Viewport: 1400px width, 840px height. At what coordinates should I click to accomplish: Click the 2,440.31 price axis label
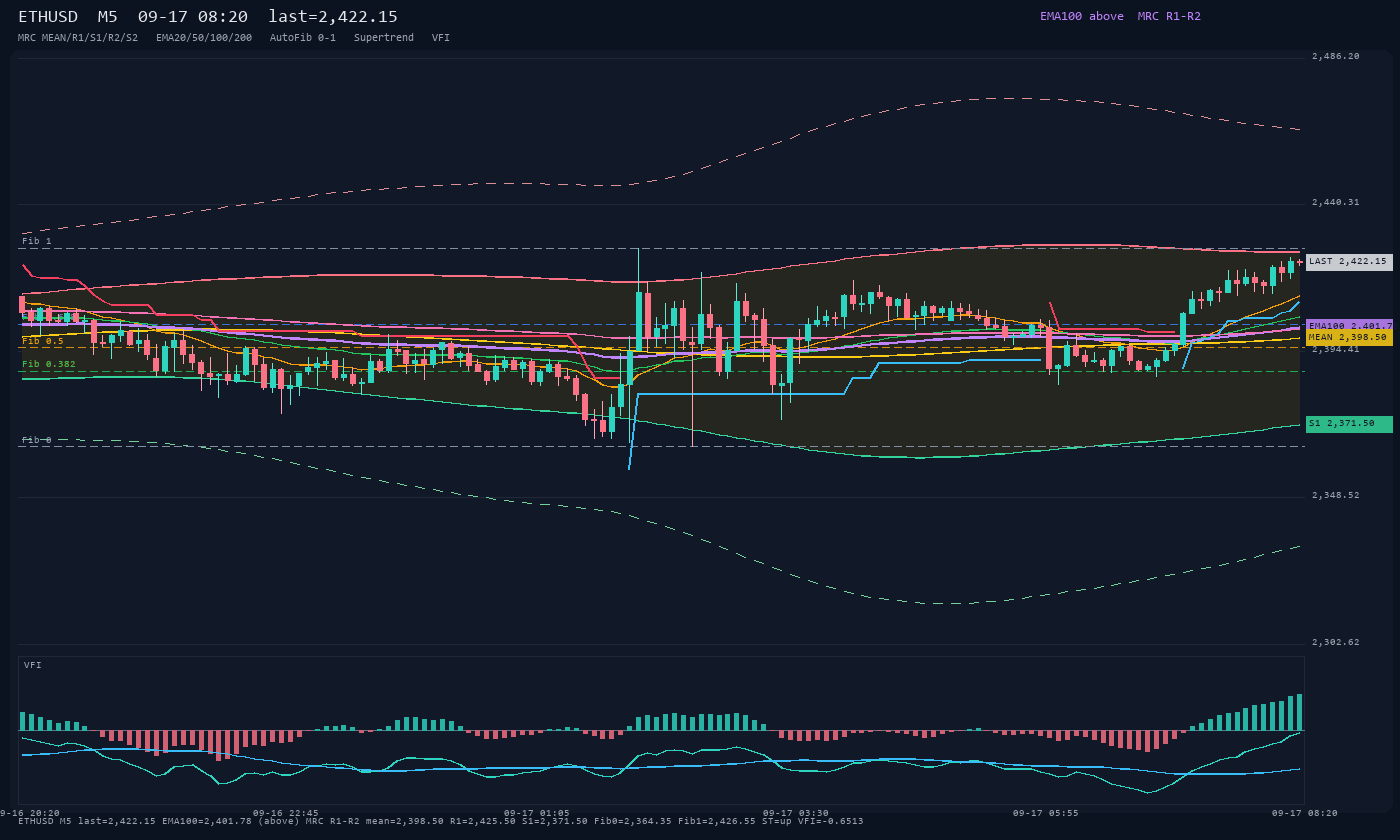tap(1336, 203)
